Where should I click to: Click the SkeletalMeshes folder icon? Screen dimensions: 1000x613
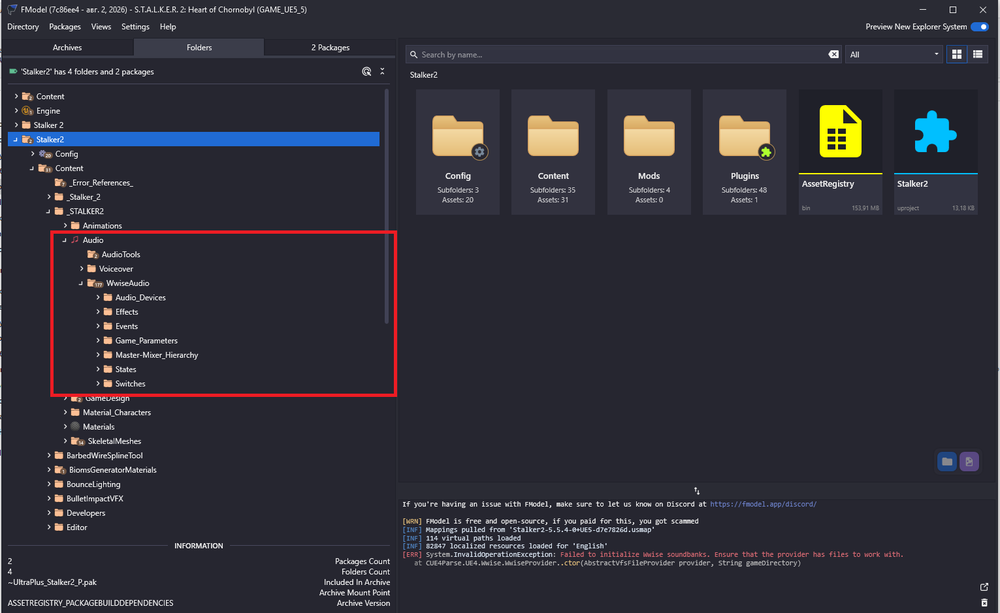click(78, 441)
